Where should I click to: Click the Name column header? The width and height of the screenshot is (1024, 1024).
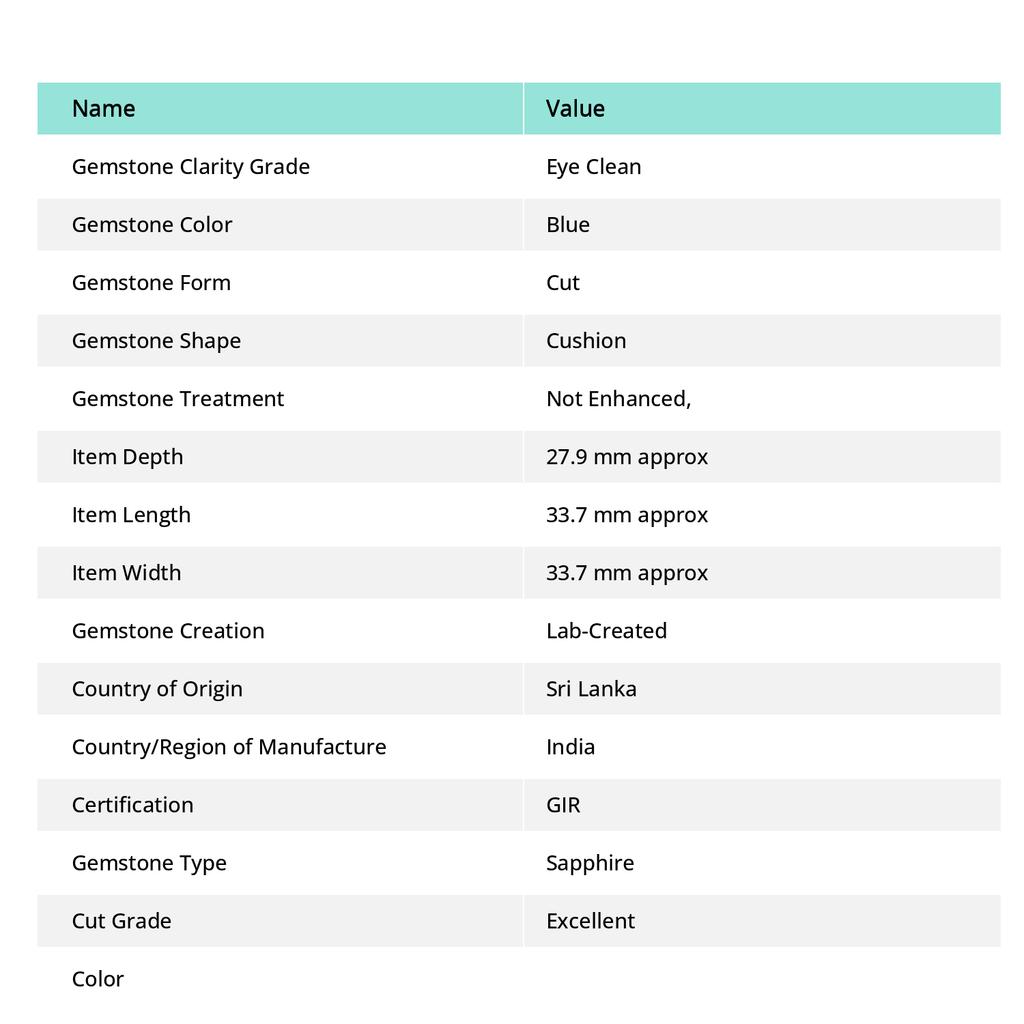click(104, 109)
